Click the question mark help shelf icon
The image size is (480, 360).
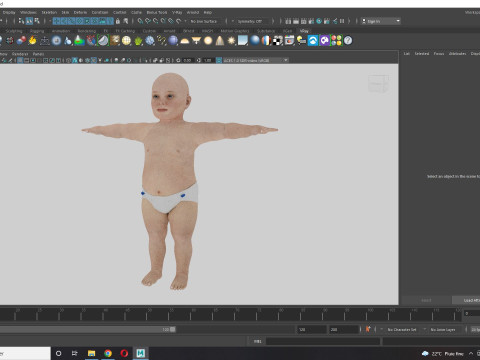point(348,41)
